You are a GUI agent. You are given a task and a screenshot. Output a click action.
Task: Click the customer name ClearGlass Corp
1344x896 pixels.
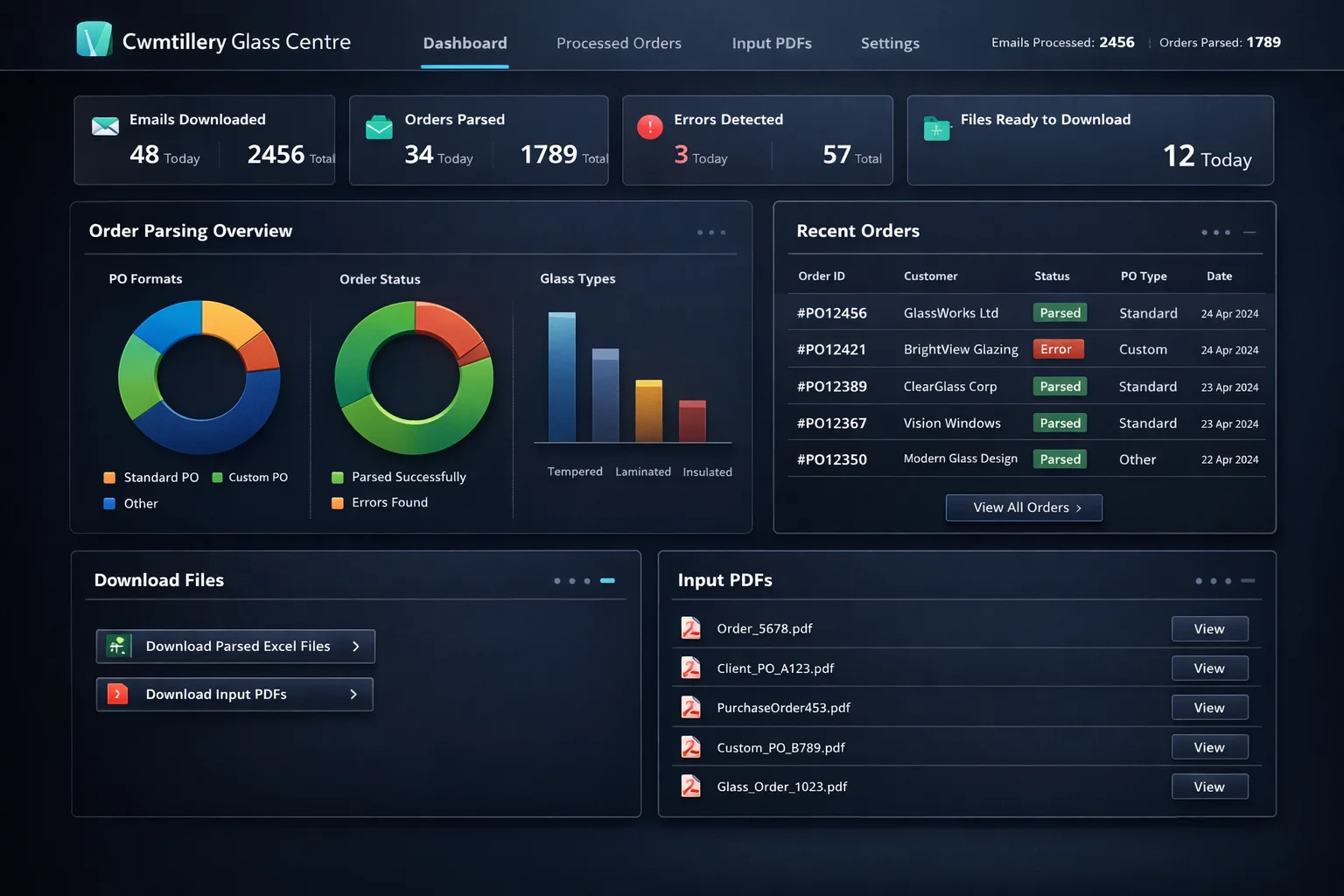(949, 386)
